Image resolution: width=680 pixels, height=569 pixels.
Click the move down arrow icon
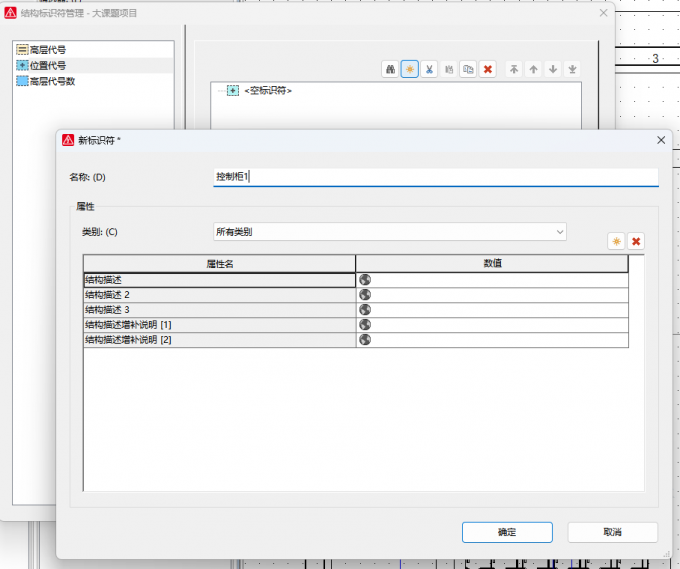[x=553, y=69]
